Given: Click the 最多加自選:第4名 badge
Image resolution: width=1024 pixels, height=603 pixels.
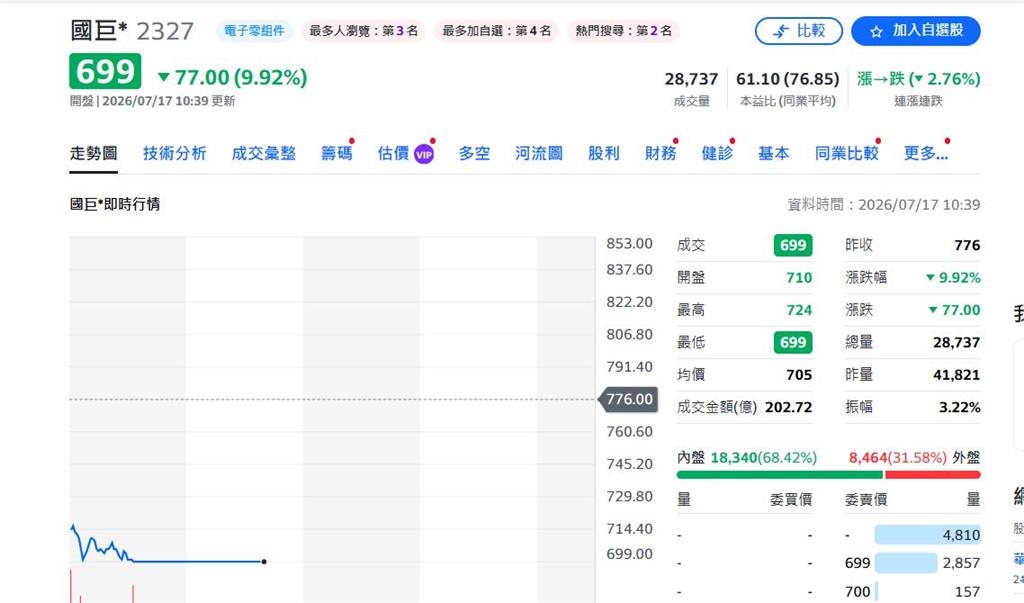Looking at the screenshot, I should point(496,31).
